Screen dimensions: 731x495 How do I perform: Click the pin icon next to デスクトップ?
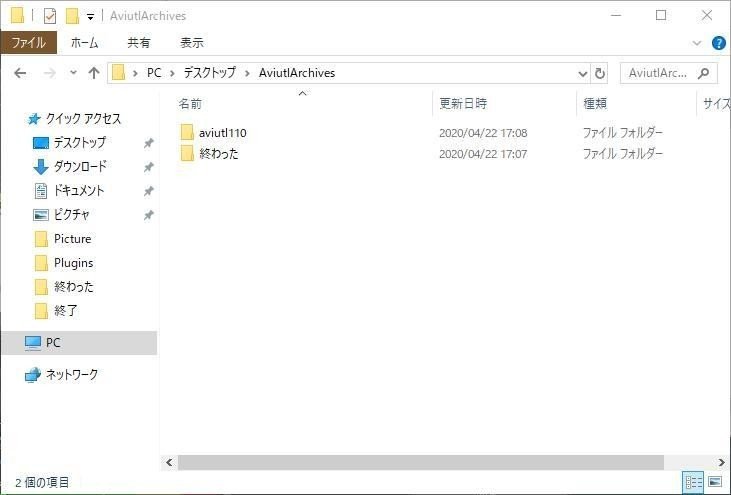coord(148,143)
